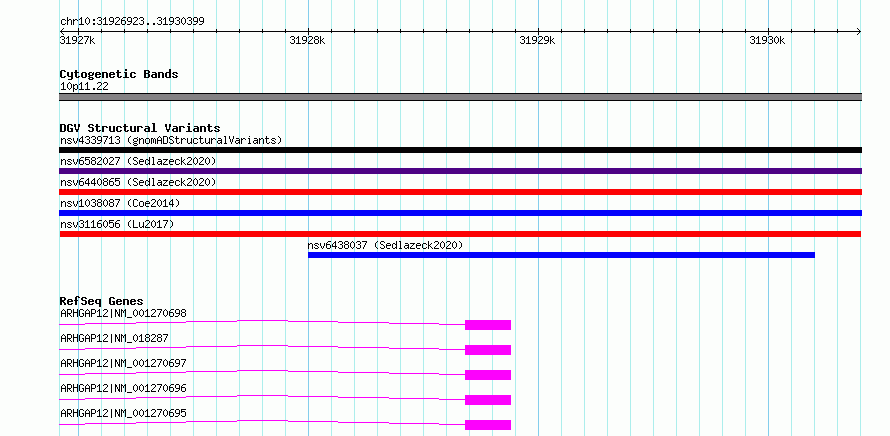Select the magenta exon of NM_001270696
This screenshot has height=436, width=890.
tap(488, 400)
